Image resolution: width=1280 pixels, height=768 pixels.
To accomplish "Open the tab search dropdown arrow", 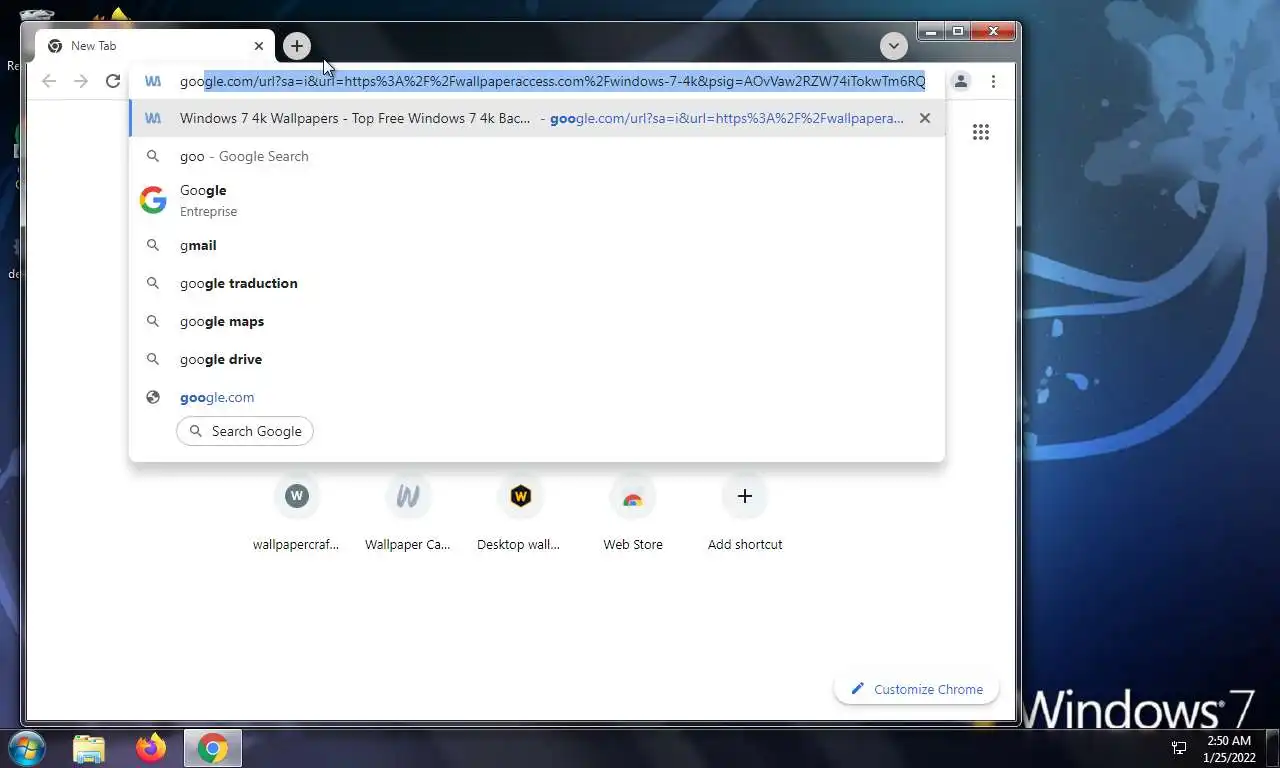I will point(894,46).
